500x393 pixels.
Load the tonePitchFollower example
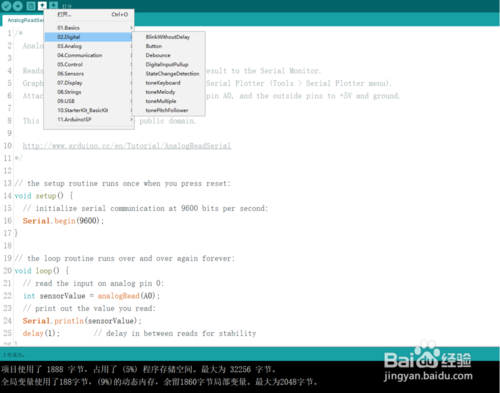click(x=169, y=110)
